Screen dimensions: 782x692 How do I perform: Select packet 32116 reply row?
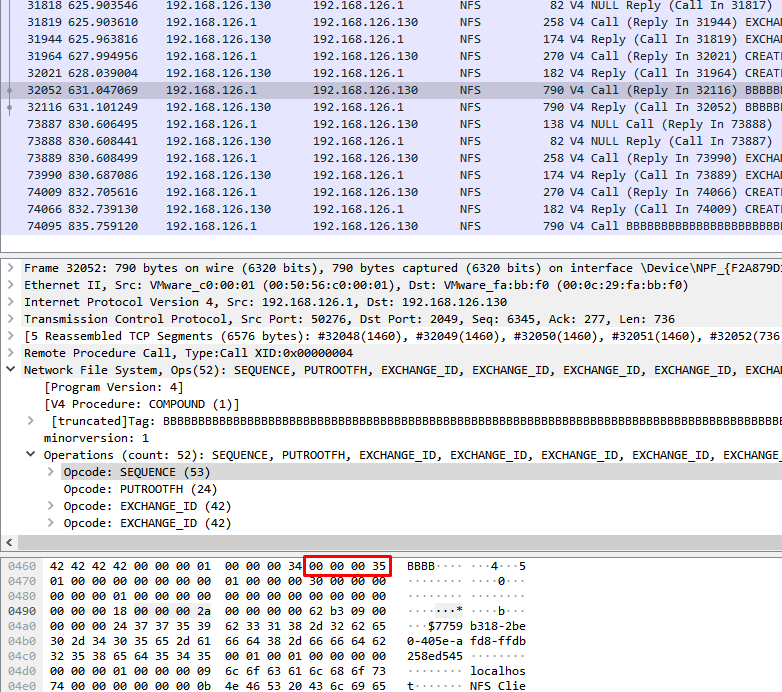(x=391, y=107)
